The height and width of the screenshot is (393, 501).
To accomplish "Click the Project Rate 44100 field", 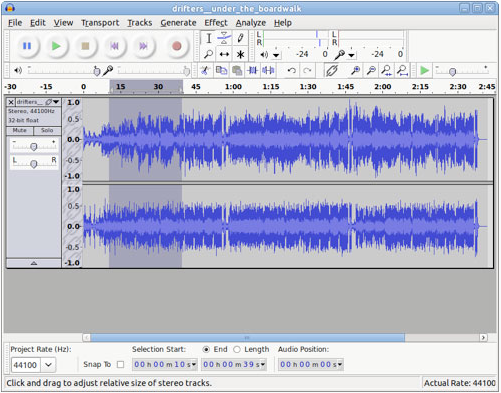I will pyautogui.click(x=26, y=365).
